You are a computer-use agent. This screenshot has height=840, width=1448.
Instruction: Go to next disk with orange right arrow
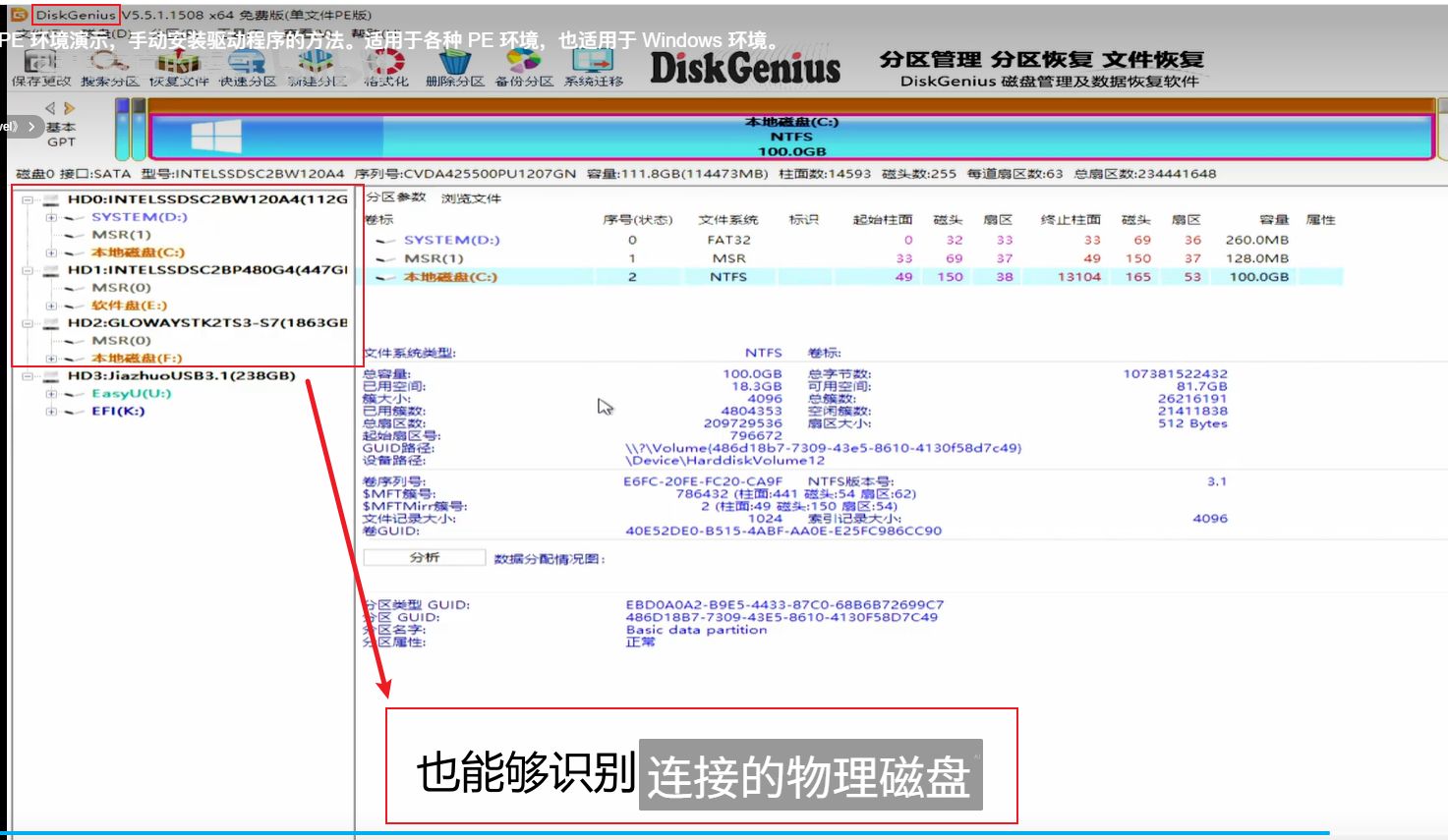(69, 108)
